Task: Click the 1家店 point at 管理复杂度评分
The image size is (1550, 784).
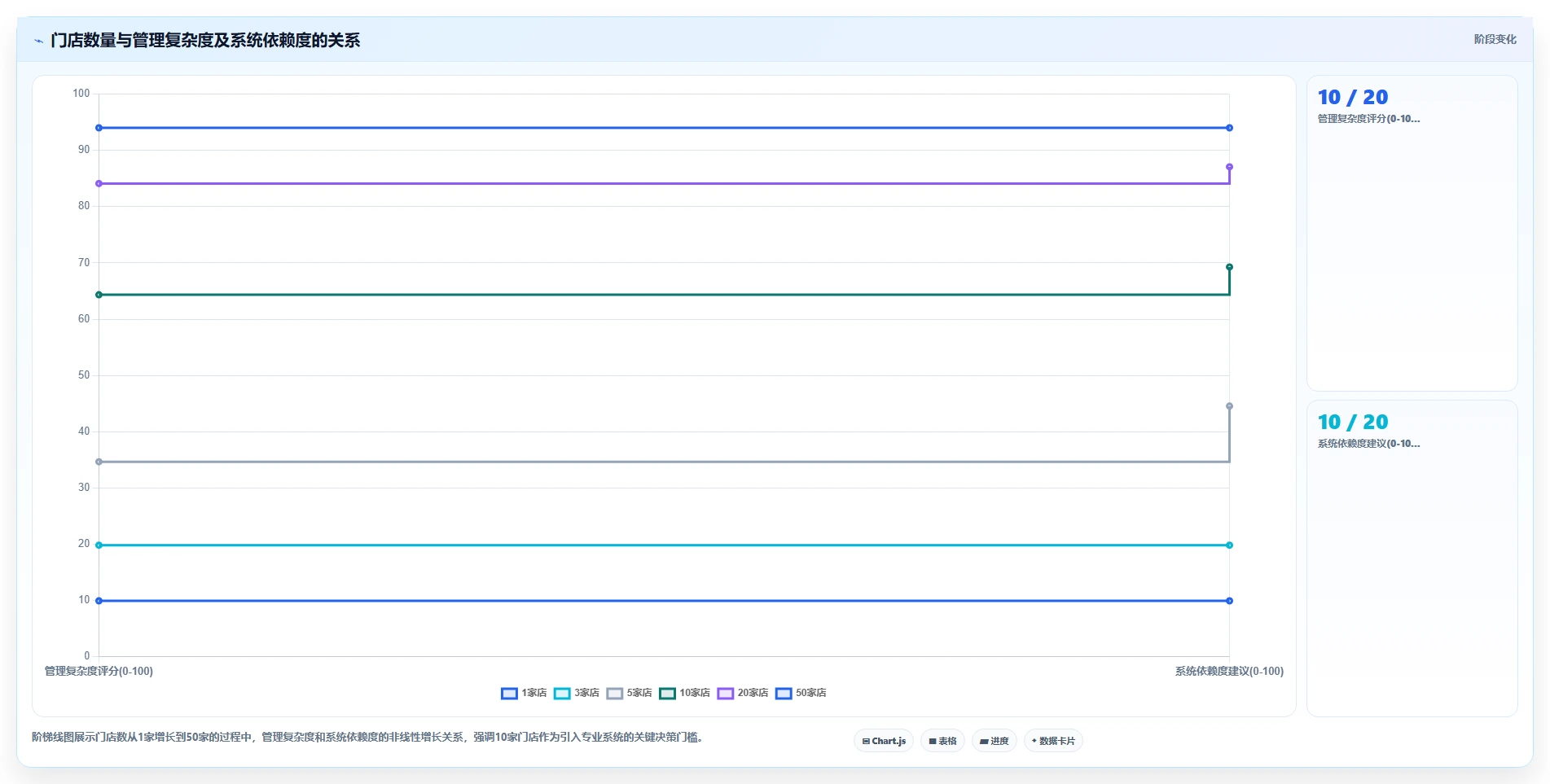Action: [x=99, y=601]
